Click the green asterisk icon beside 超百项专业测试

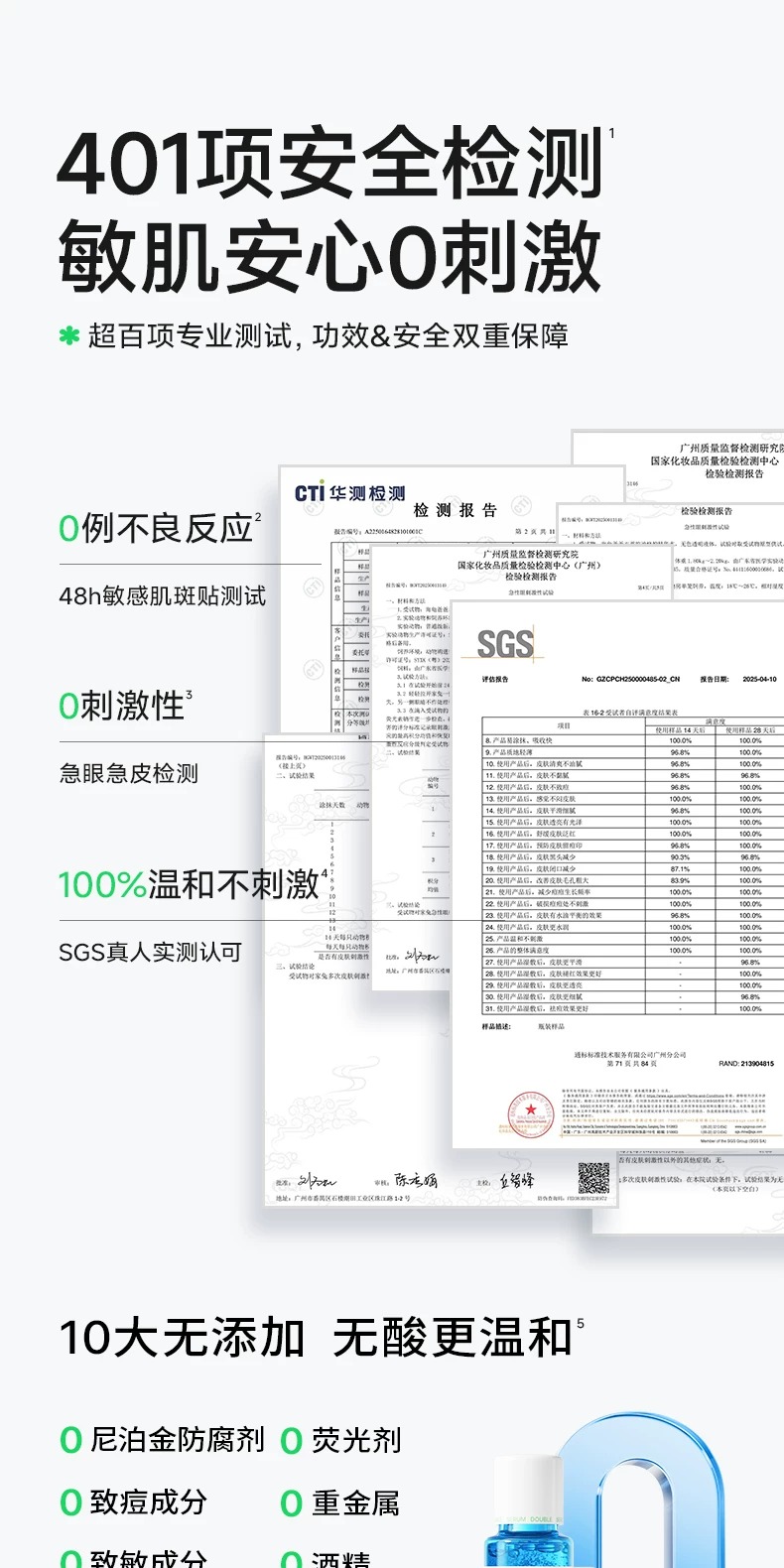pyautogui.click(x=68, y=336)
